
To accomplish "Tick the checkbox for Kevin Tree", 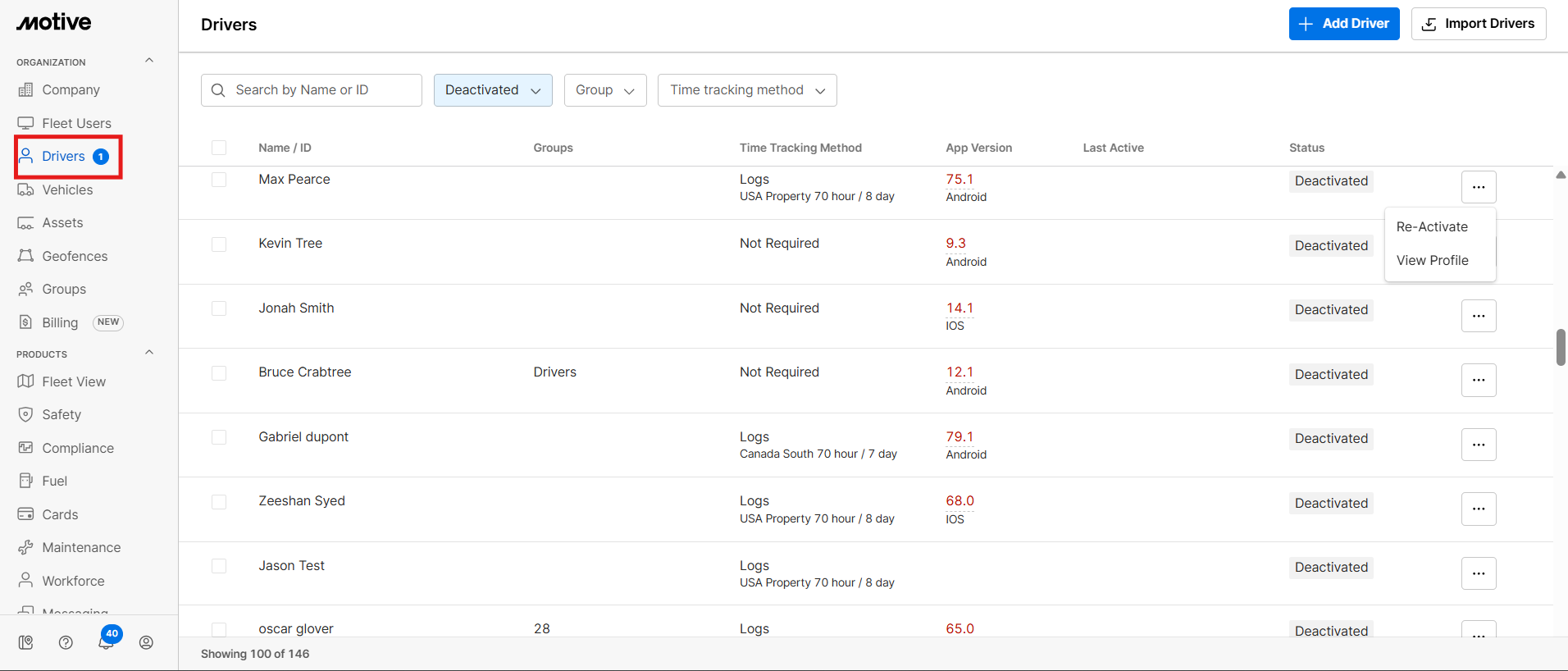I will coord(219,244).
